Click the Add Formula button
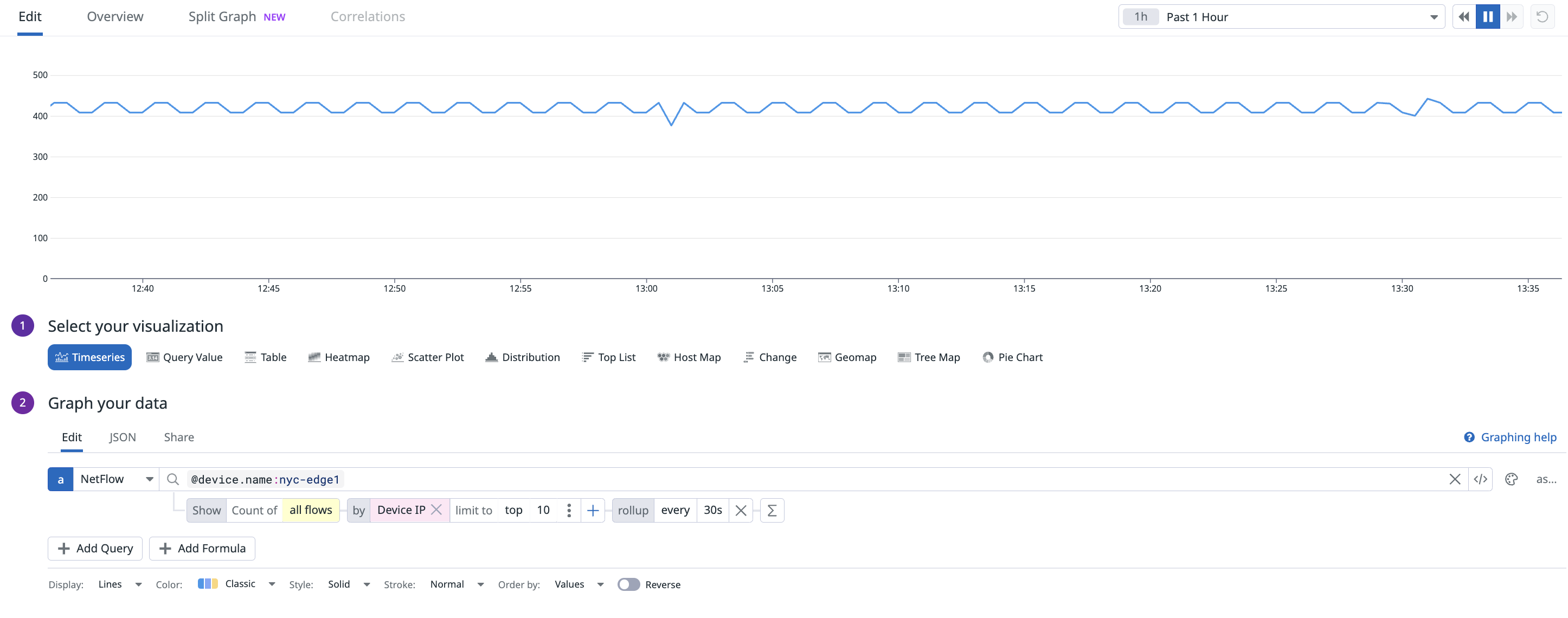The width and height of the screenshot is (1568, 618). (202, 548)
